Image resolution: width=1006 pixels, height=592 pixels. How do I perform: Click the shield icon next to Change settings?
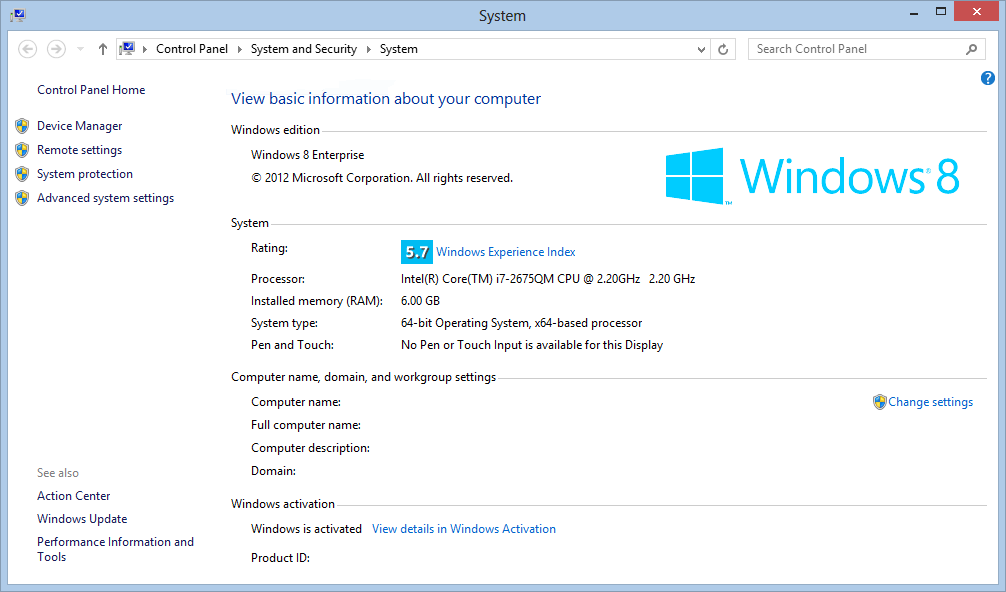pyautogui.click(x=879, y=402)
